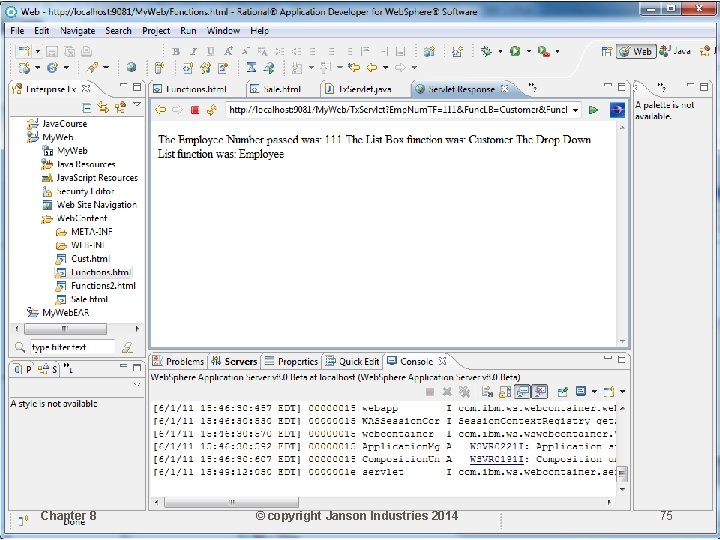Switch to the Properties tab
Image resolution: width=720 pixels, height=540 pixels.
tap(292, 362)
